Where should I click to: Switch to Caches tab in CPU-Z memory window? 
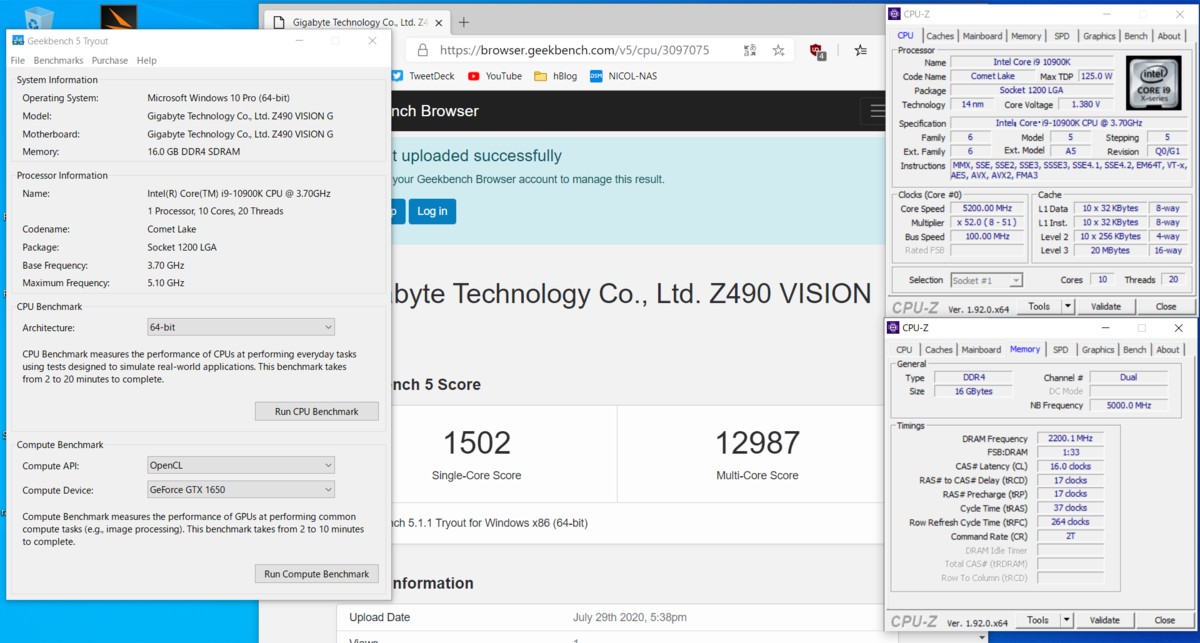pyautogui.click(x=939, y=350)
